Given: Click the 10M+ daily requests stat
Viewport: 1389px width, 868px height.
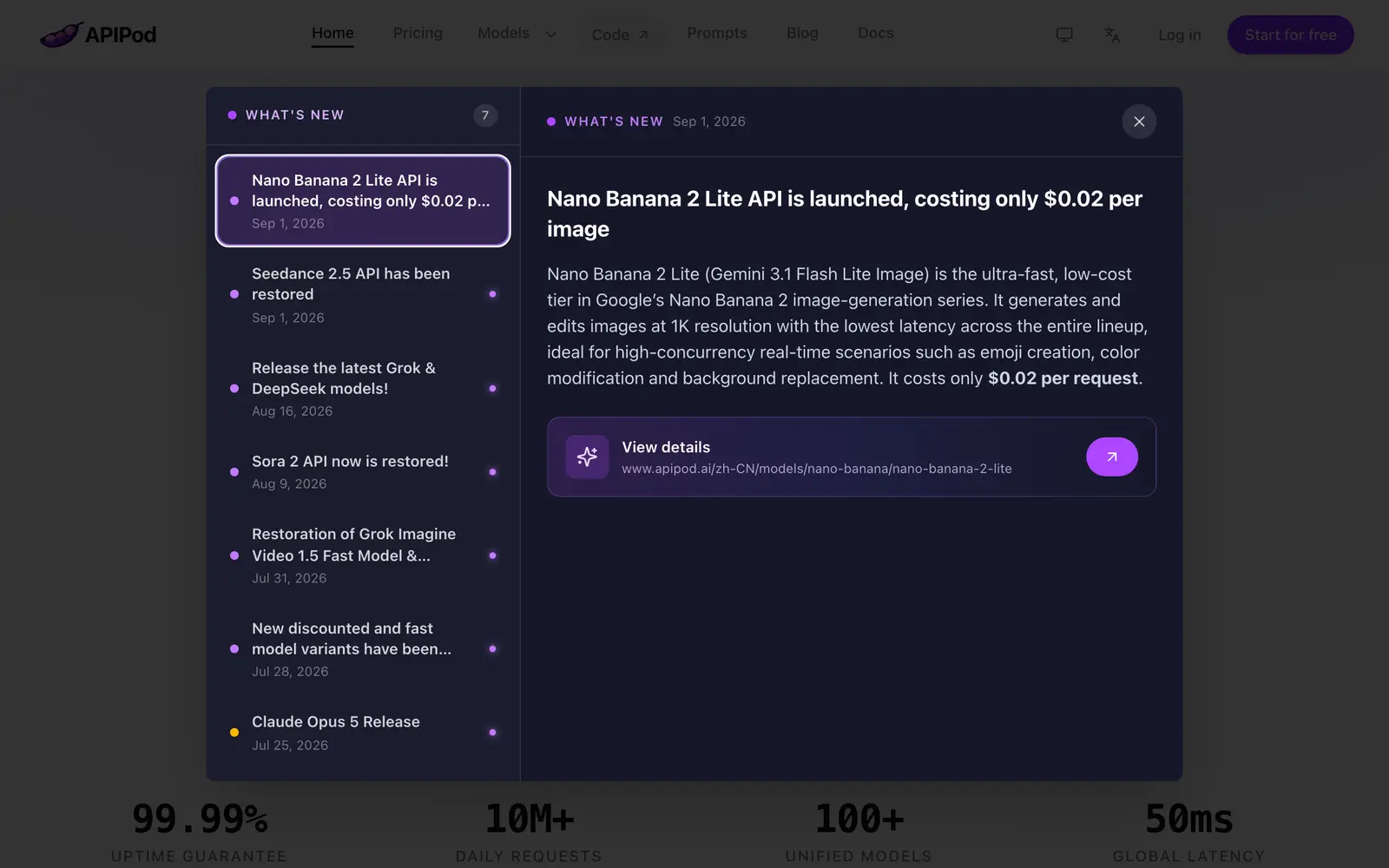Looking at the screenshot, I should (x=529, y=832).
